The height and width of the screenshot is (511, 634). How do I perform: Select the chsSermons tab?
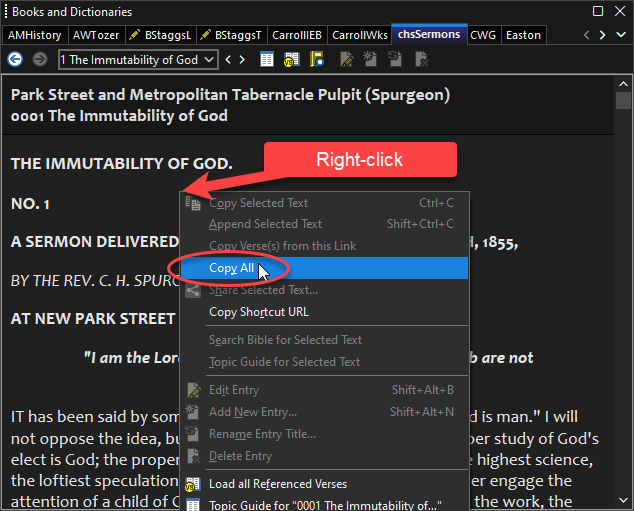429,34
